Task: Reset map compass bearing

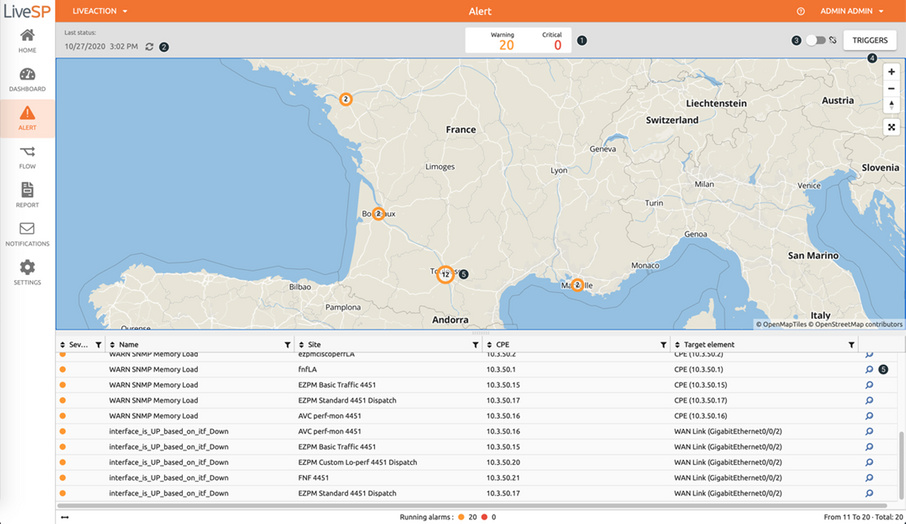Action: [x=891, y=105]
